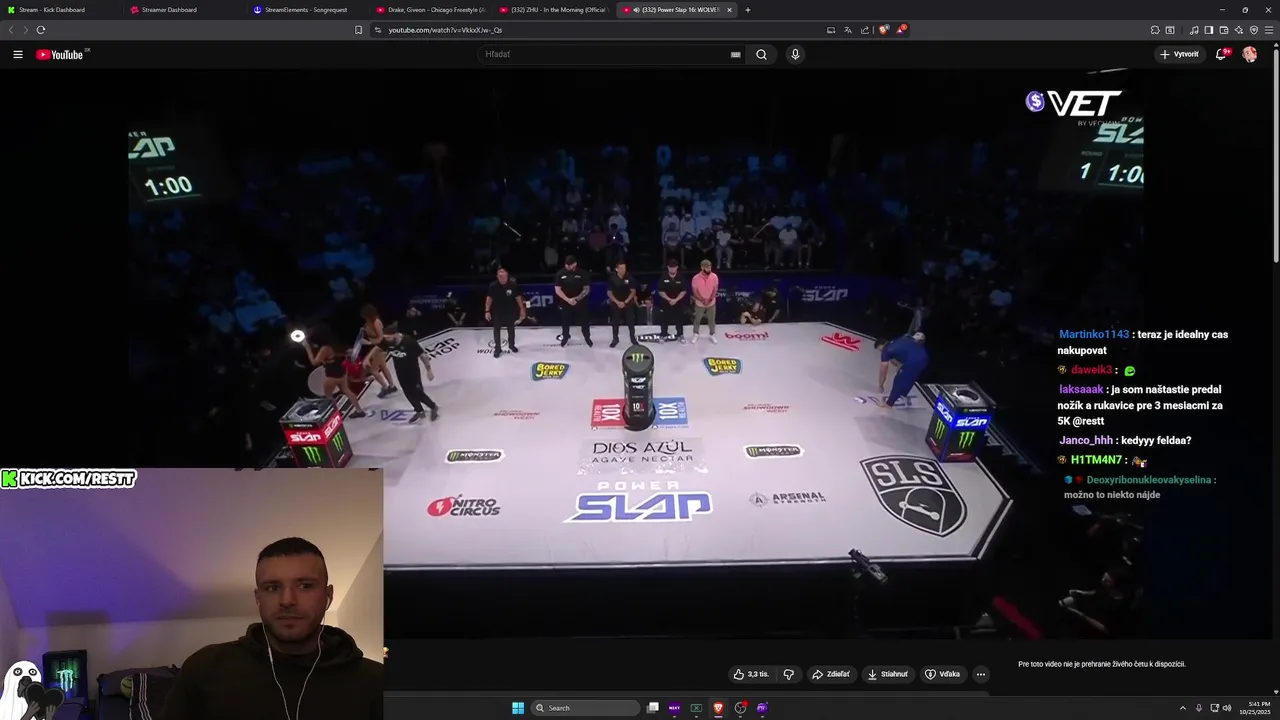Screen dimensions: 1280x720
Task: Open the reading list icon in browser toolbar
Action: tap(1170, 30)
